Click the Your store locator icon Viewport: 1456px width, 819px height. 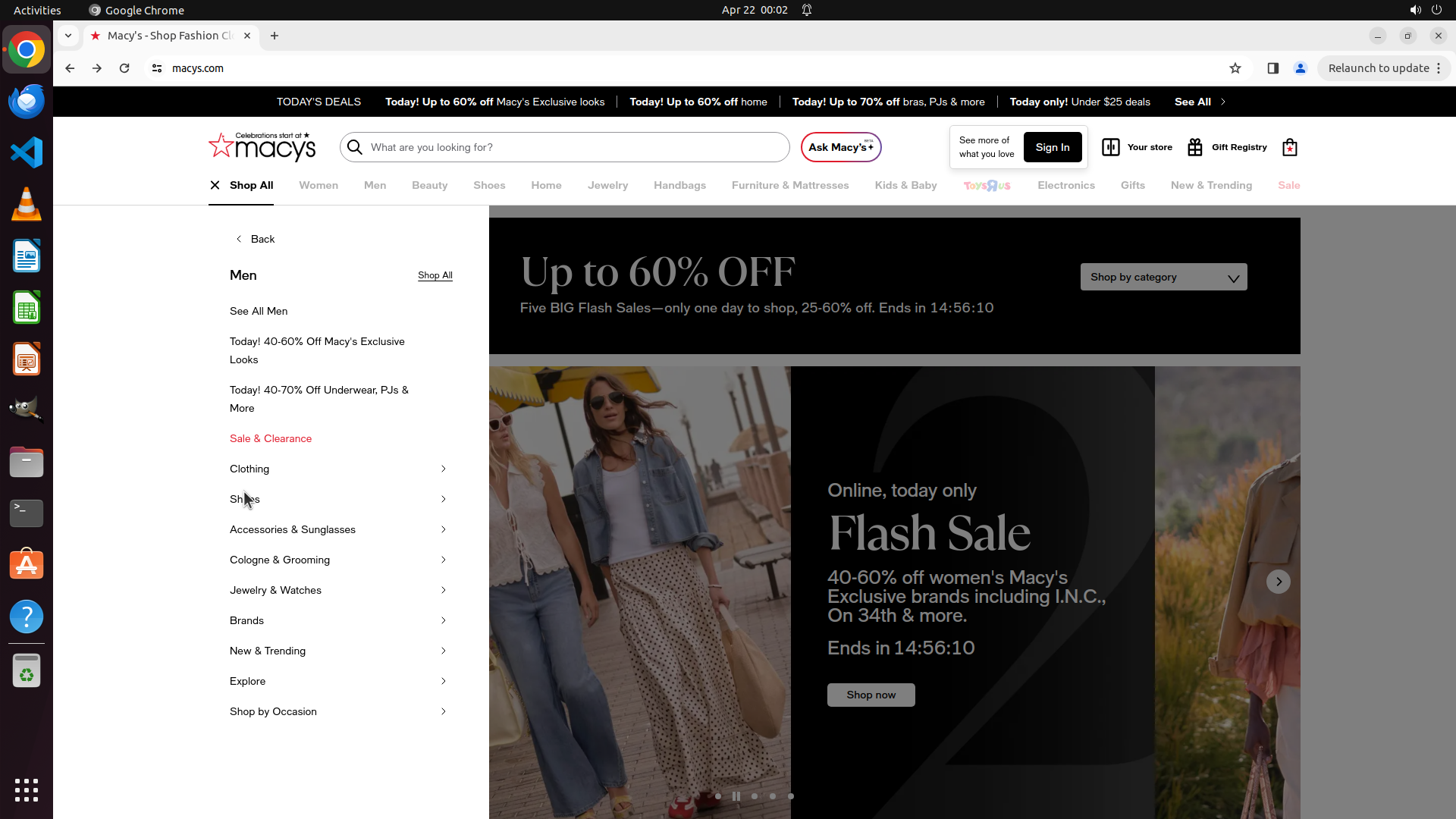[x=1110, y=147]
